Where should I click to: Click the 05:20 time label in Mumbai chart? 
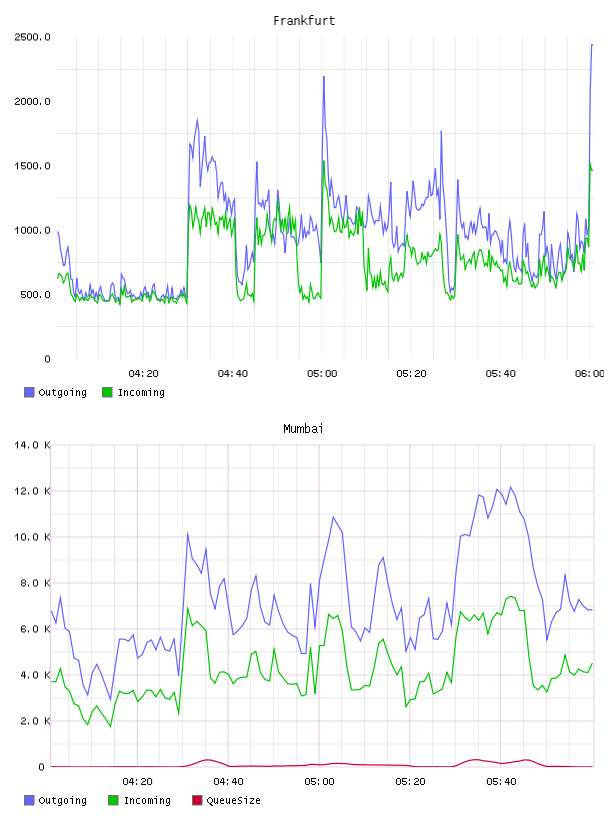410,782
